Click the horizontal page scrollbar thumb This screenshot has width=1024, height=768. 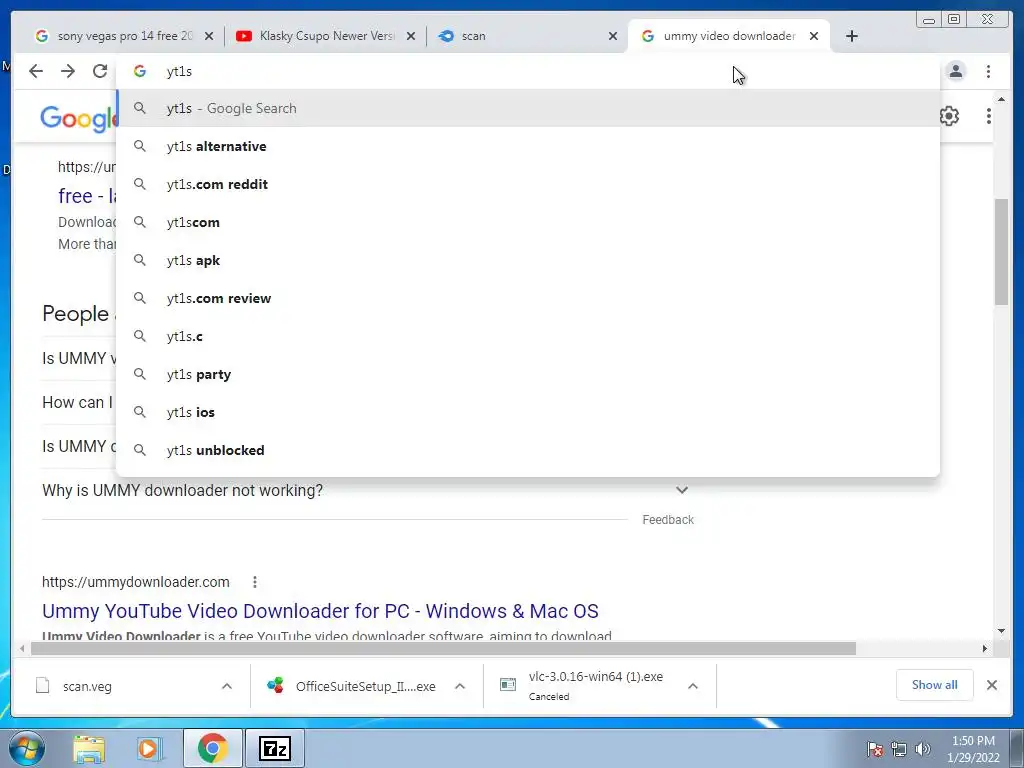click(443, 648)
